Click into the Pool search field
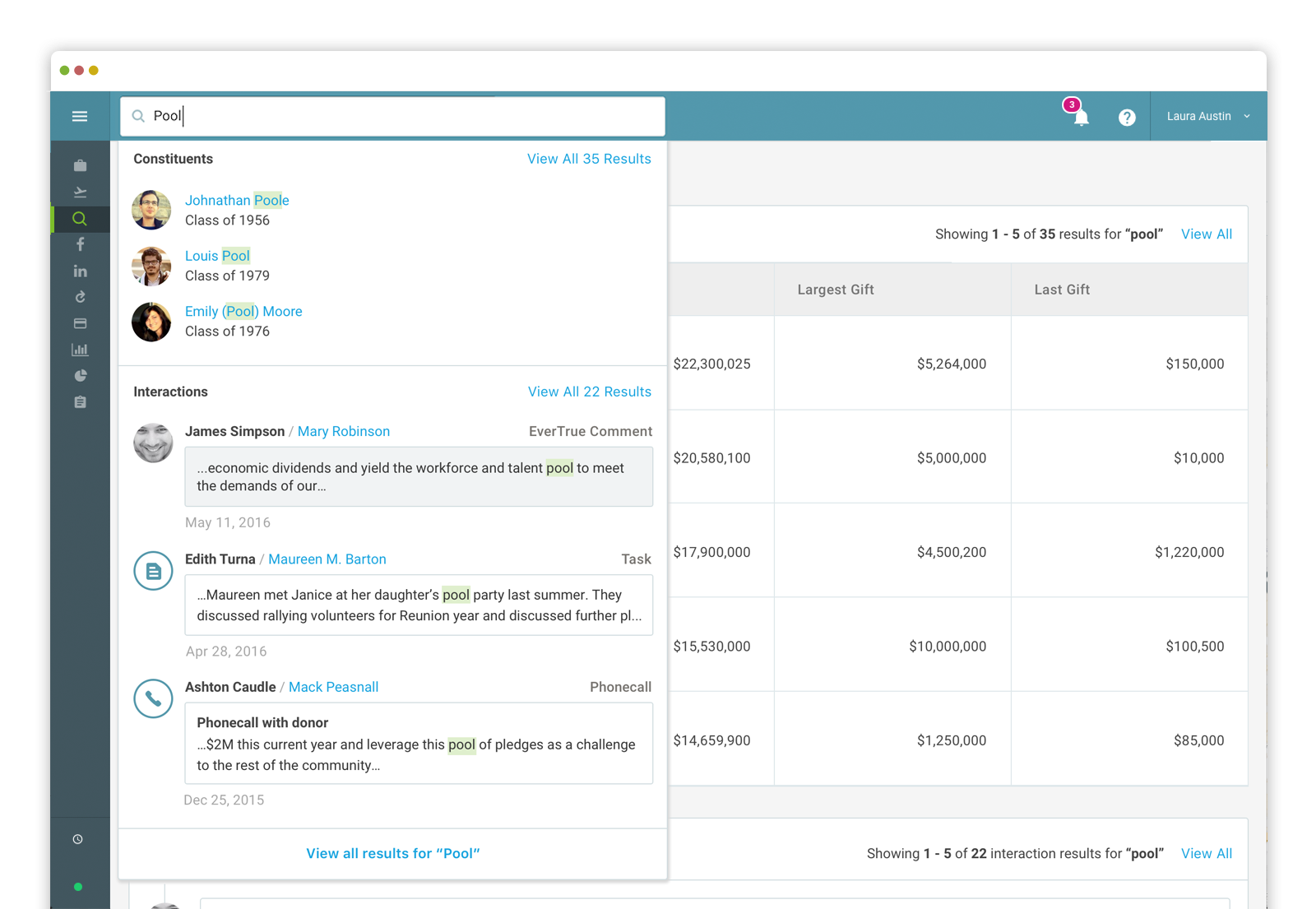Image resolution: width=1316 pixels, height=909 pixels. point(392,116)
